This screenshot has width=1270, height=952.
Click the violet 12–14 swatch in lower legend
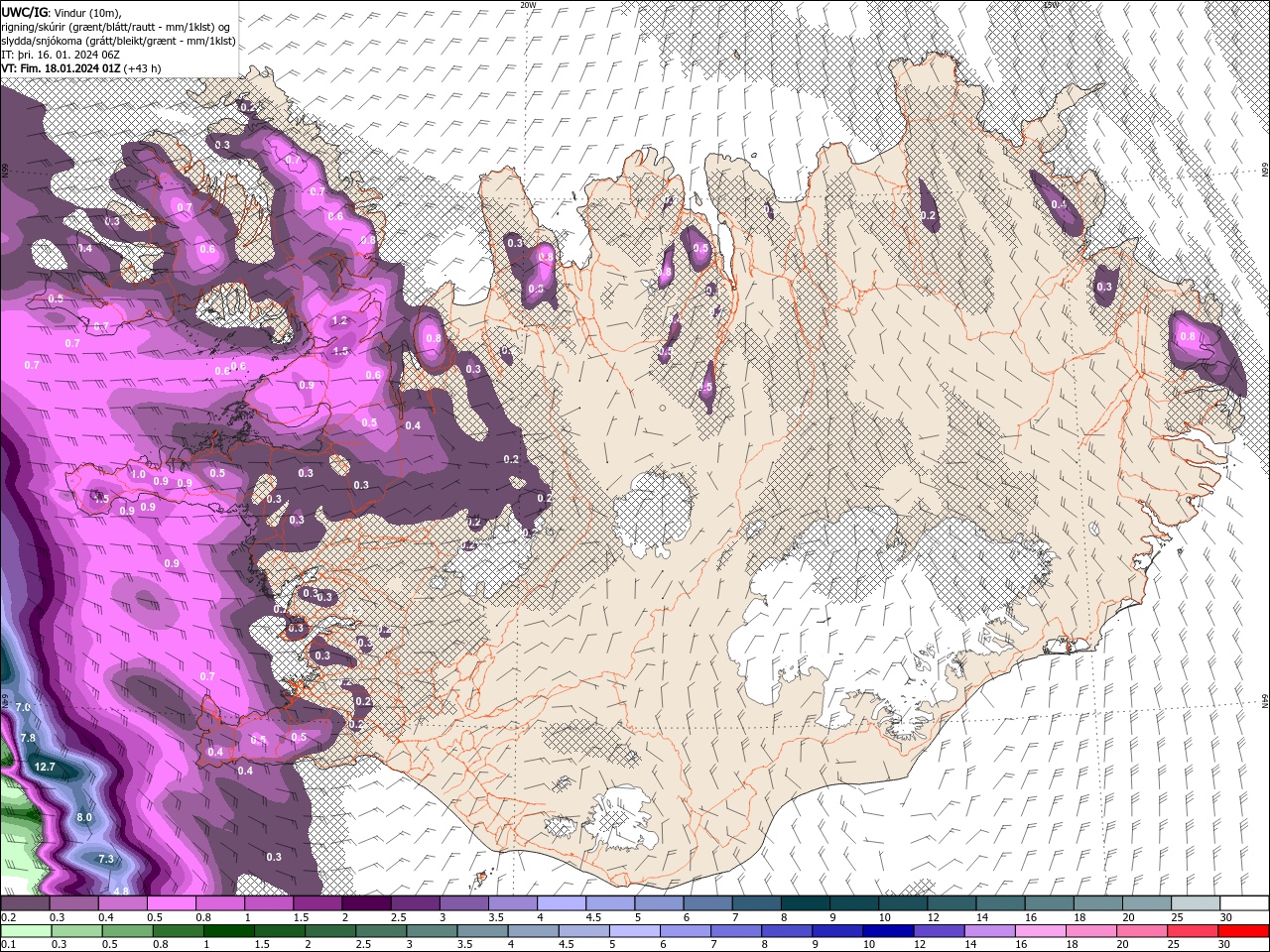(x=939, y=931)
